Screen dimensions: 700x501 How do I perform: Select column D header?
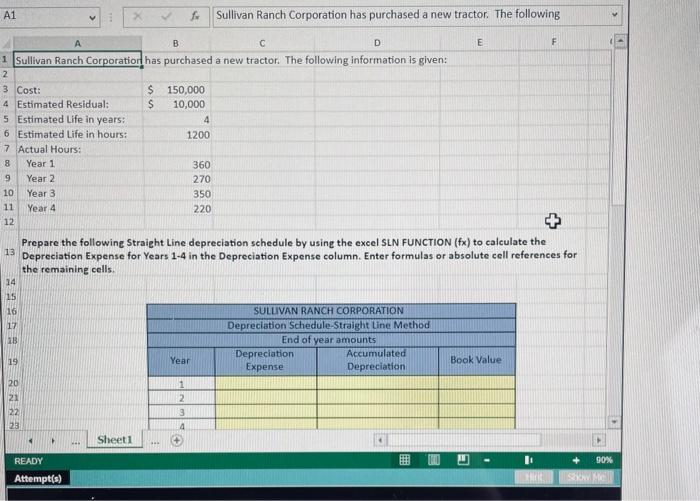point(377,43)
